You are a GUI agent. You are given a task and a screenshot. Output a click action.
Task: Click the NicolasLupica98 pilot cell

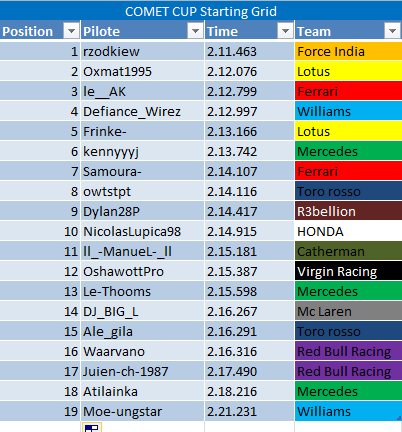(142, 231)
